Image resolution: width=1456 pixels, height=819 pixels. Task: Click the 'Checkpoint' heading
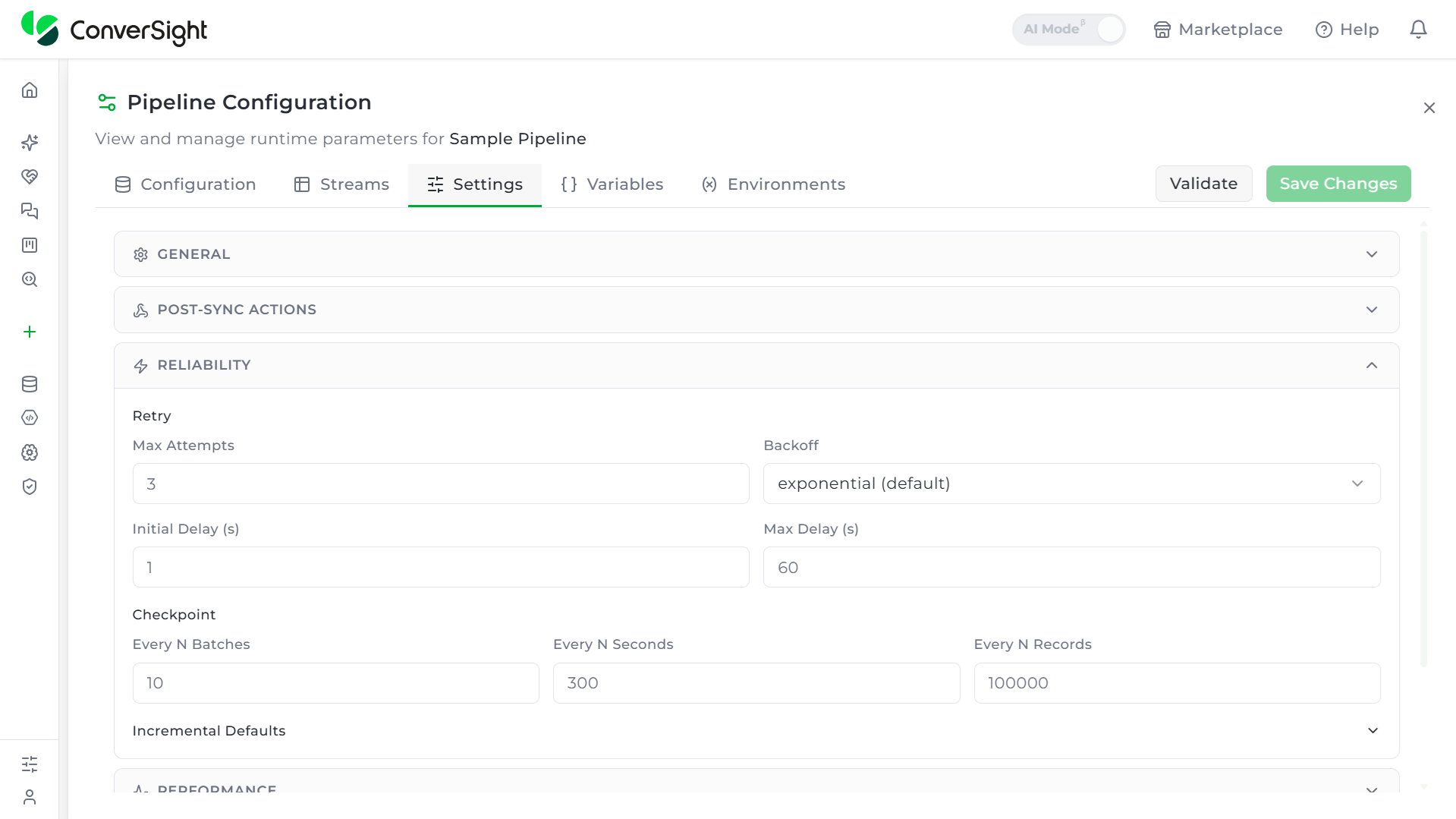(174, 615)
